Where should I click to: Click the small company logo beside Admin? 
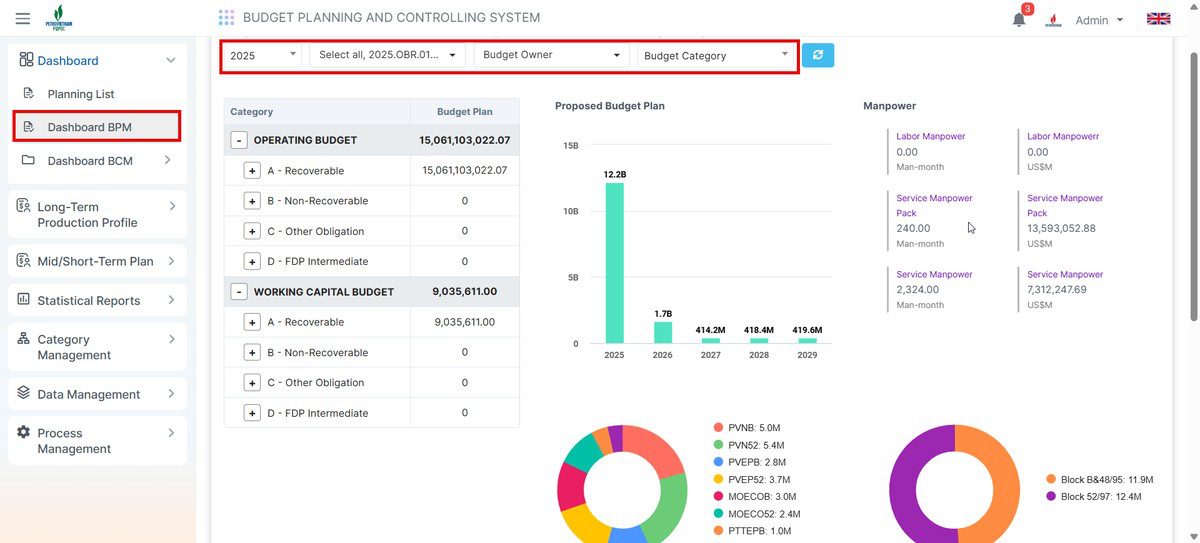point(1053,20)
